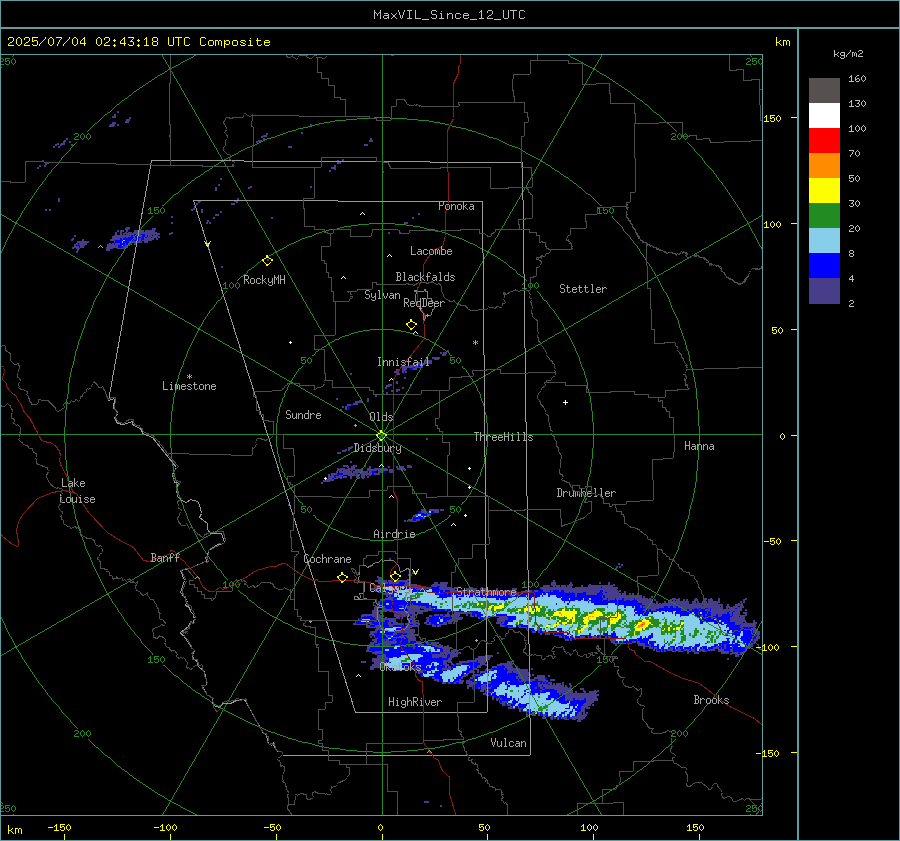
Task: Click the white plus marker west of Hanna
Action: click(565, 402)
